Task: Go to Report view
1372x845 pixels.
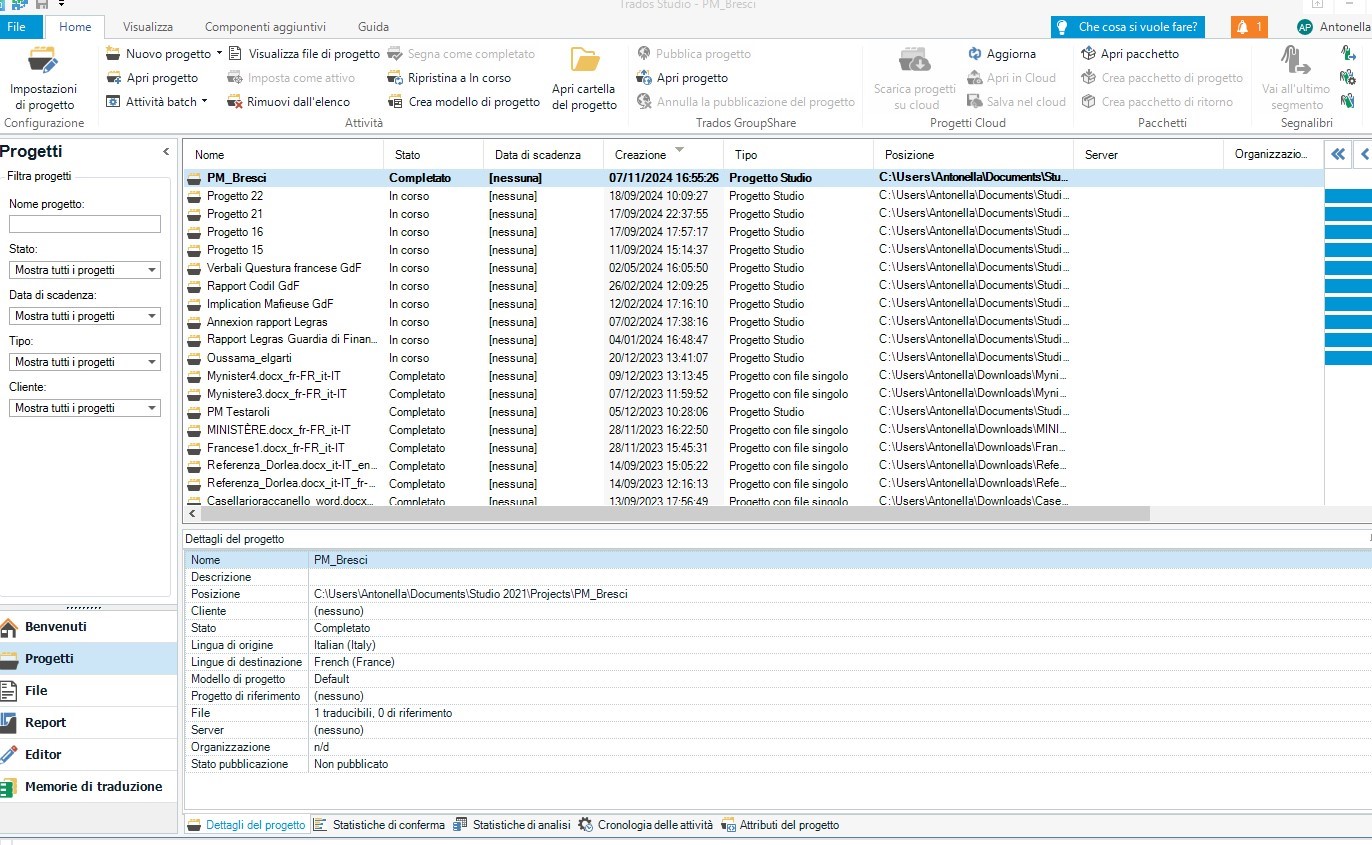Action: (x=89, y=723)
